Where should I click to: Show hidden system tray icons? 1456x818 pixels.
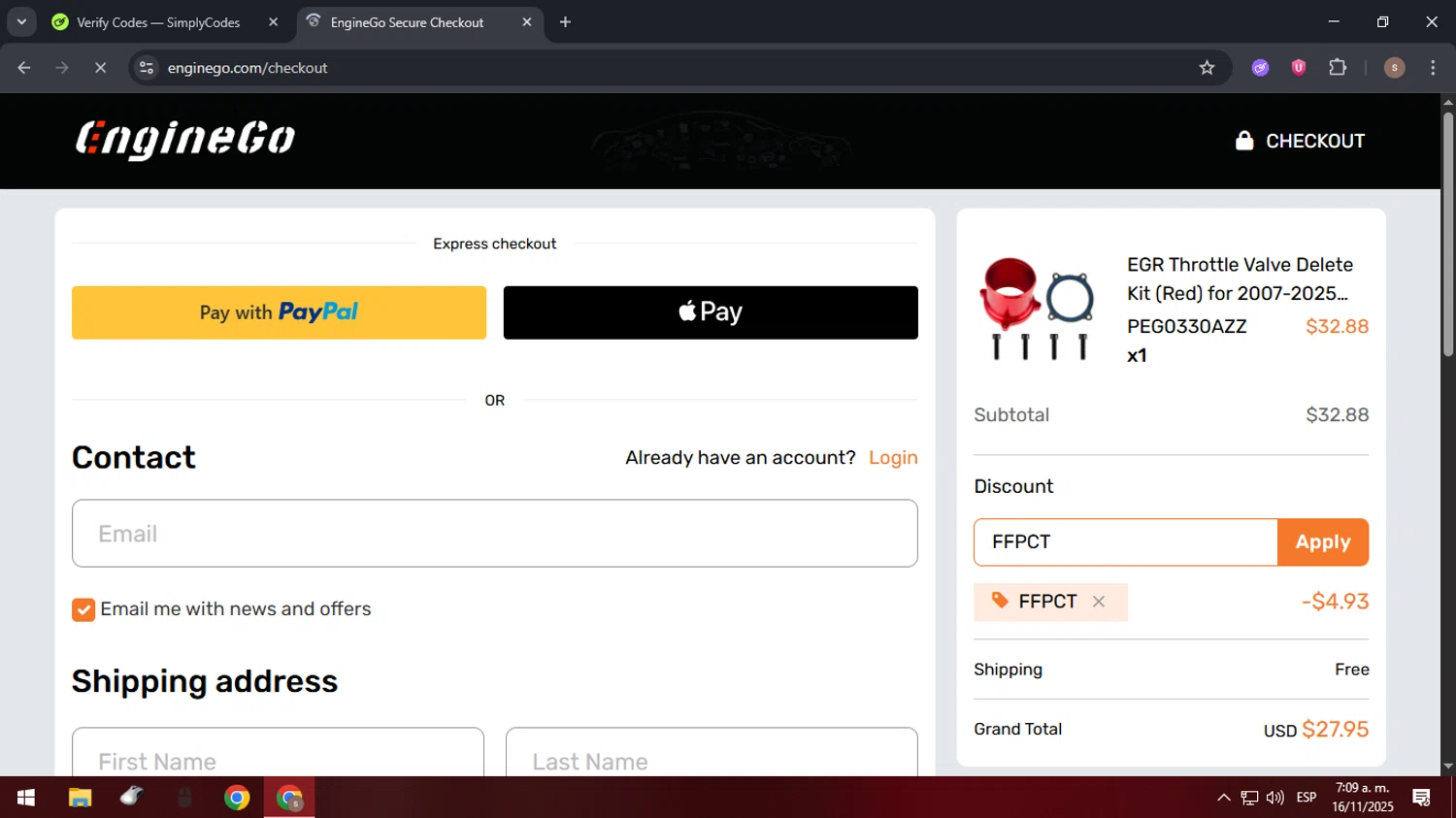pos(1224,798)
